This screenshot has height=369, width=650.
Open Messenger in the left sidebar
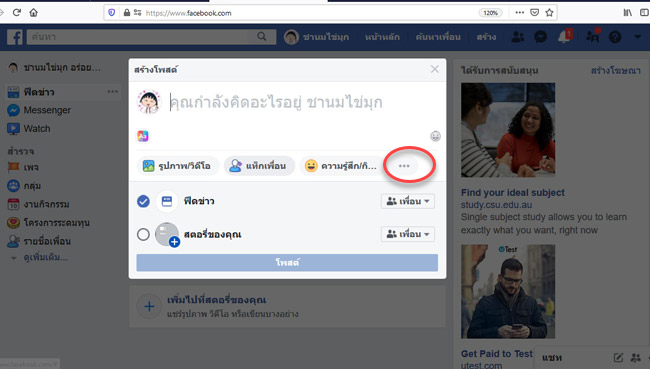47,110
